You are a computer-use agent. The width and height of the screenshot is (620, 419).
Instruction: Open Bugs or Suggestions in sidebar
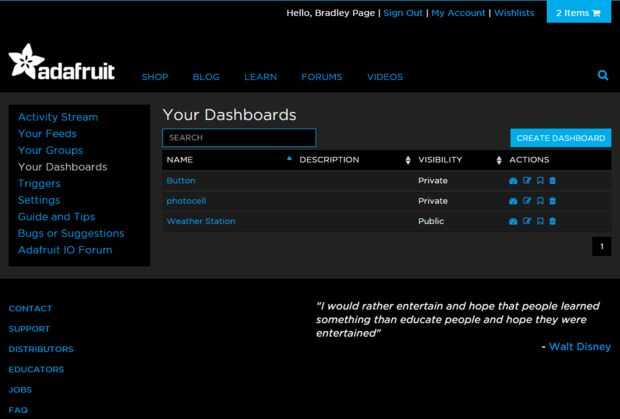(x=71, y=233)
